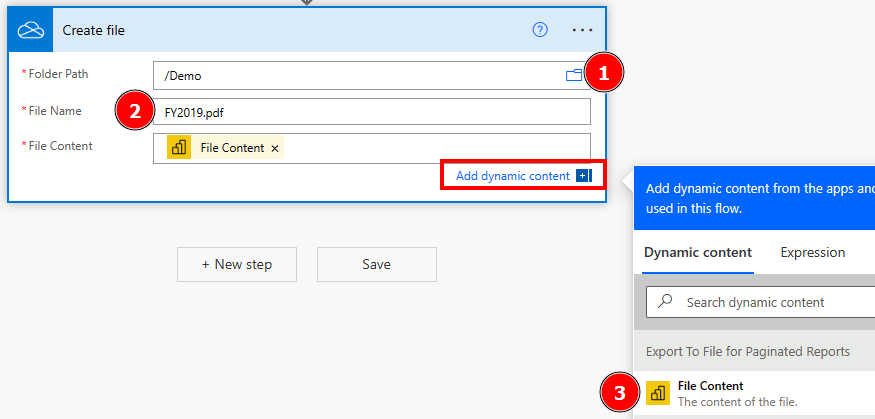Image resolution: width=875 pixels, height=419 pixels.
Task: Click the OneDrive icon in Create file header
Action: [30, 30]
